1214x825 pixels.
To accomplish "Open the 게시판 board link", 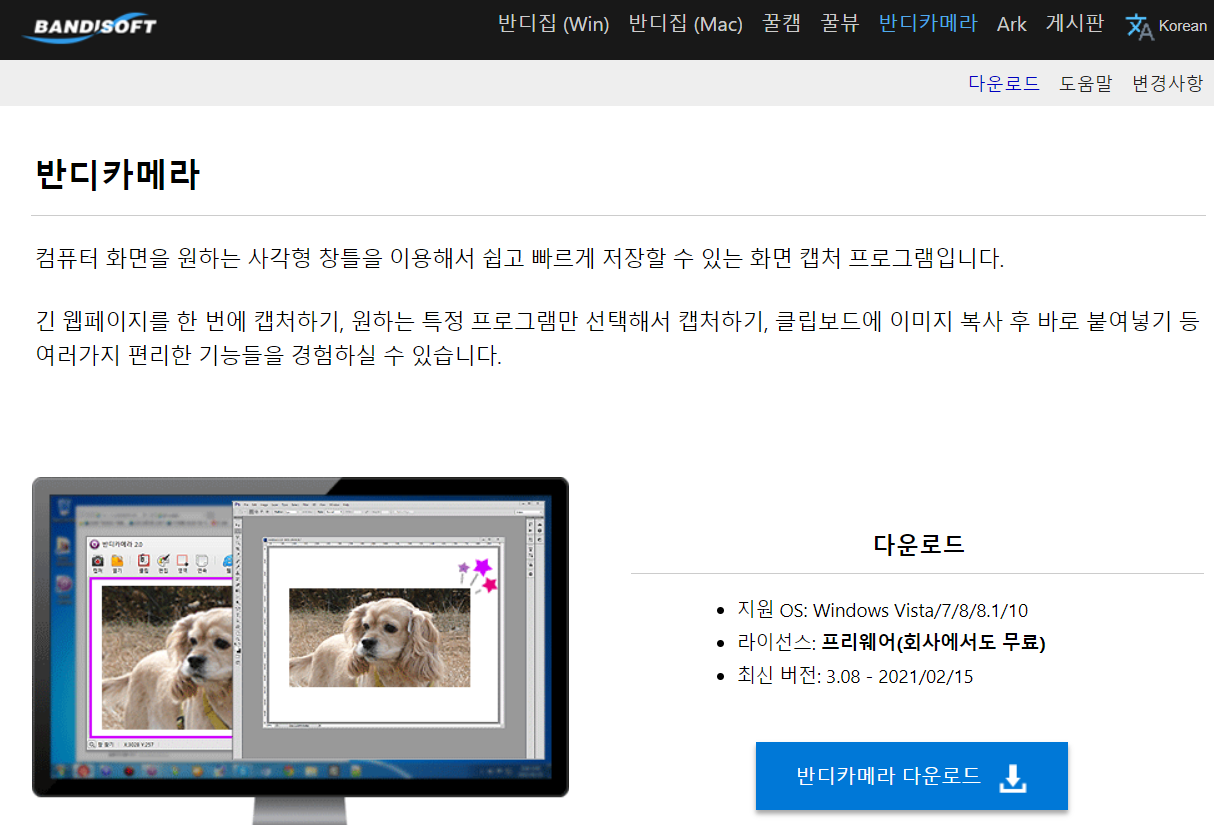I will click(1075, 24).
